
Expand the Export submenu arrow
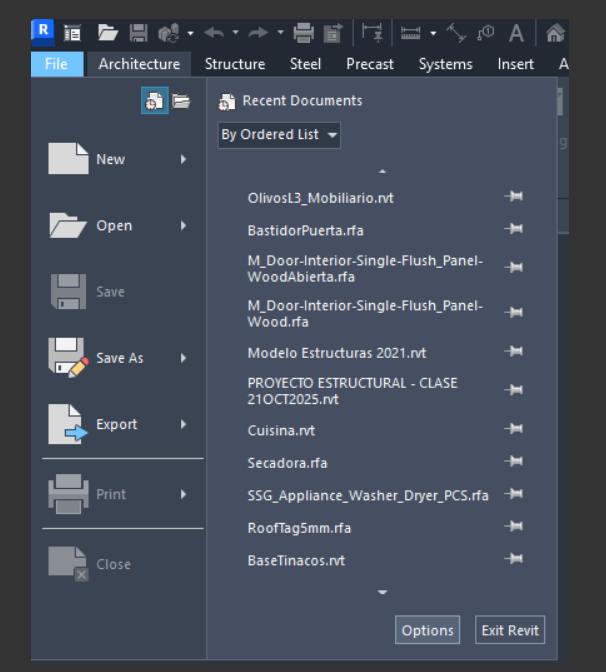[183, 424]
